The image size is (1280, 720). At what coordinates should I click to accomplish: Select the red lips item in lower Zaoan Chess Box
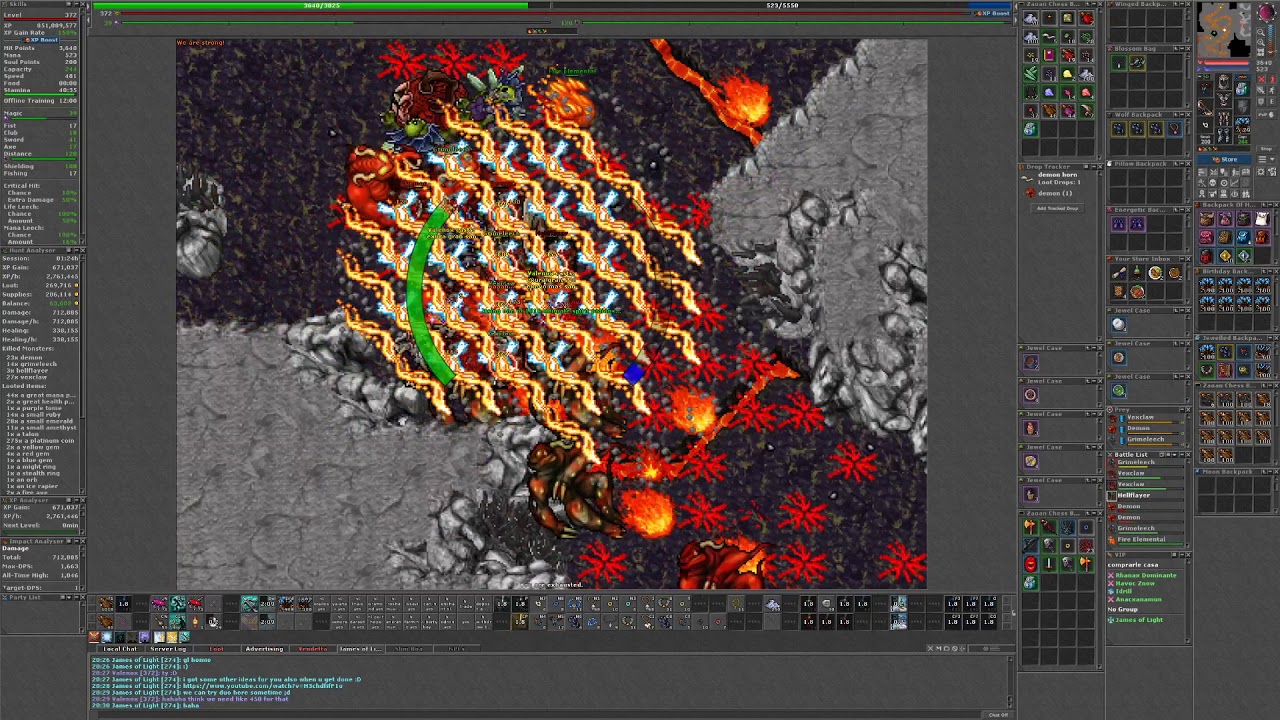pyautogui.click(x=1031, y=564)
